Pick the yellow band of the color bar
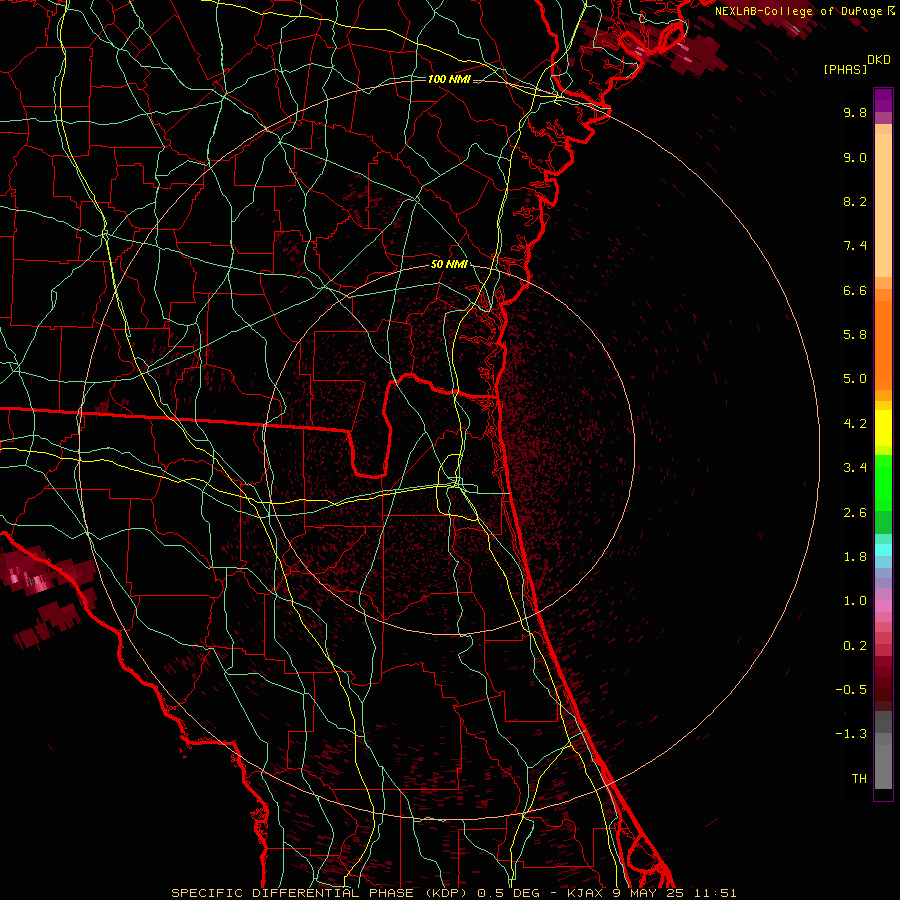 883,428
